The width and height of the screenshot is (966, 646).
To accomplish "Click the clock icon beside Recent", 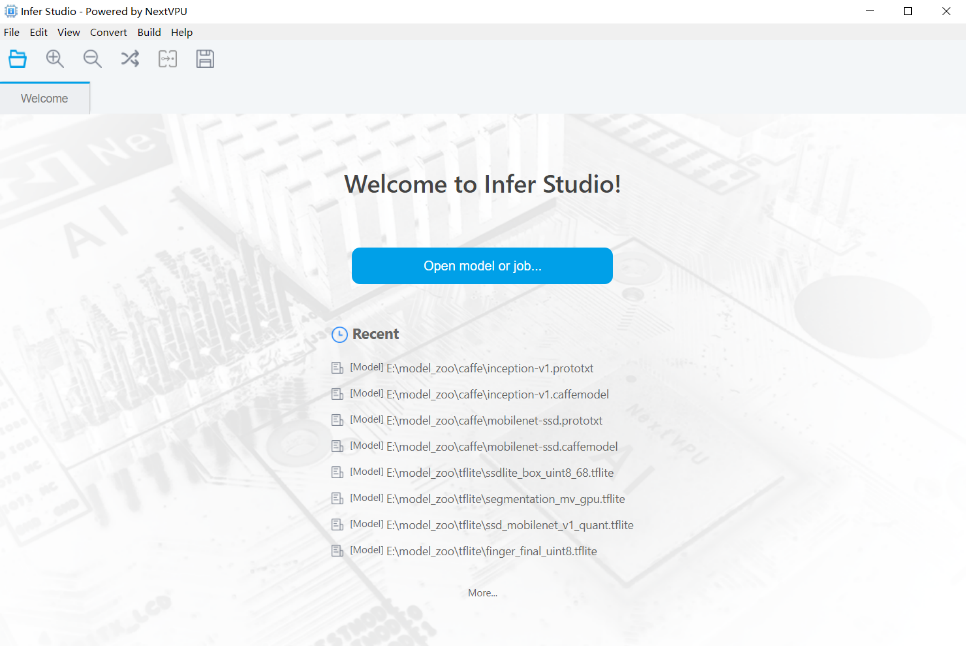I will [339, 334].
